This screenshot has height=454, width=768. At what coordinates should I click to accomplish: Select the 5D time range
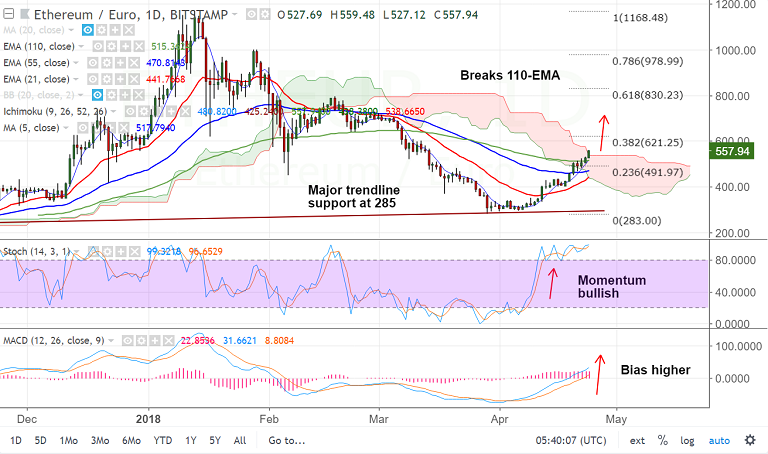coord(40,440)
